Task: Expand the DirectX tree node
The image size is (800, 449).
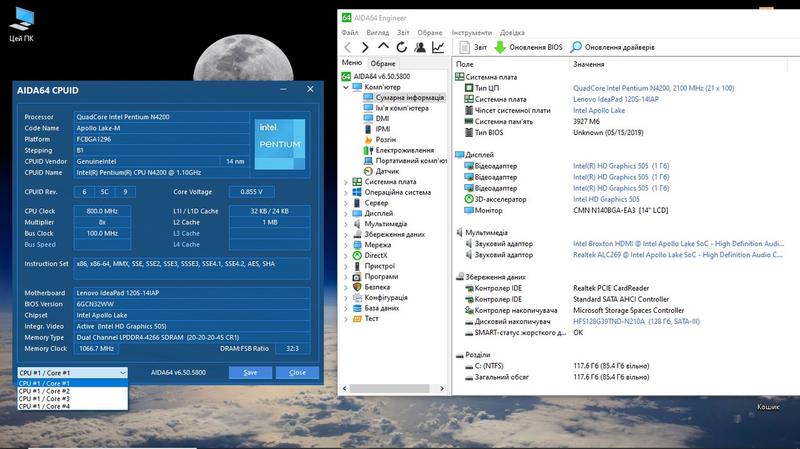Action: [x=346, y=255]
